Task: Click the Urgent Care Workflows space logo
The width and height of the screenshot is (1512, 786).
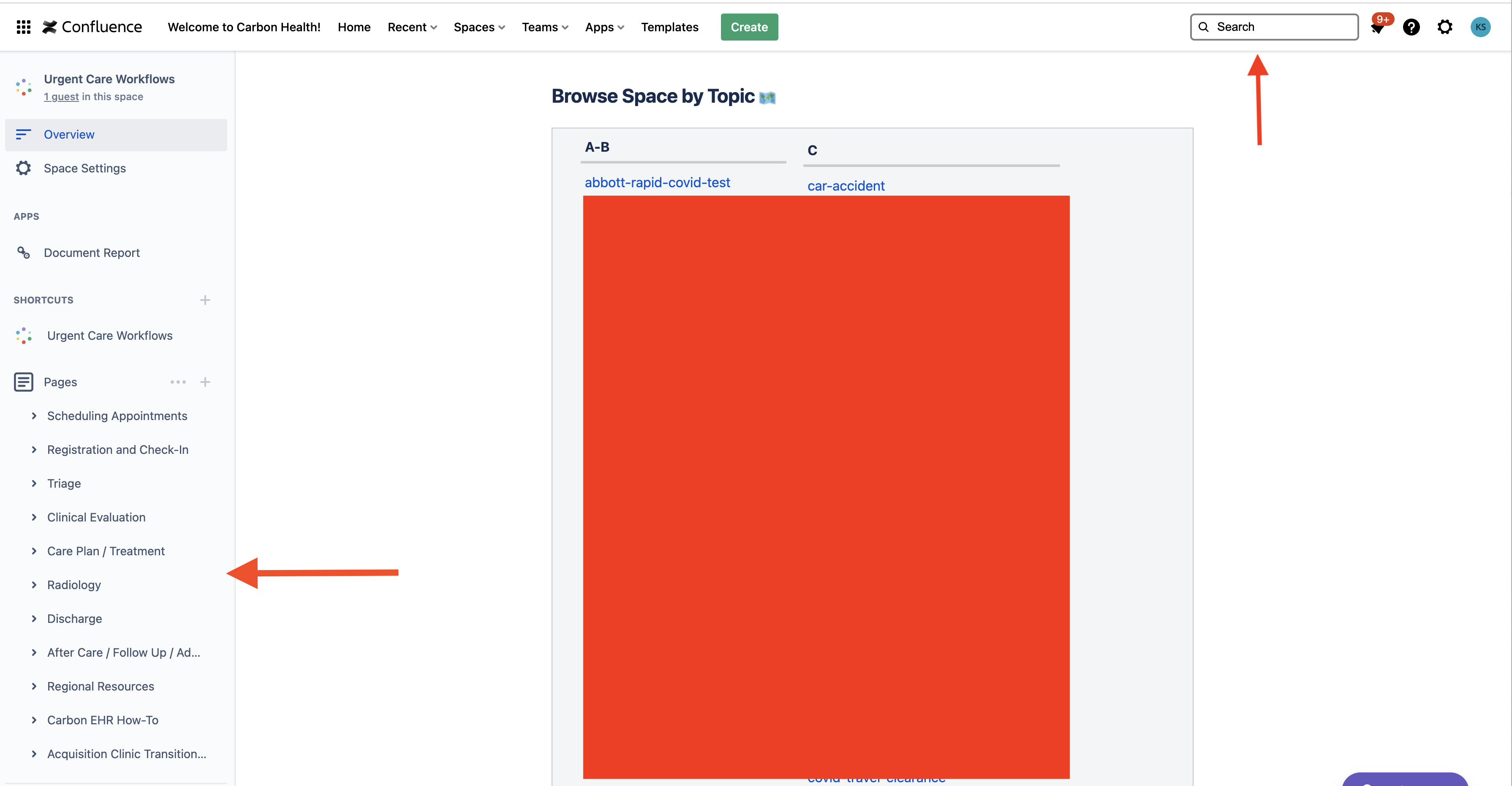Action: (x=24, y=87)
